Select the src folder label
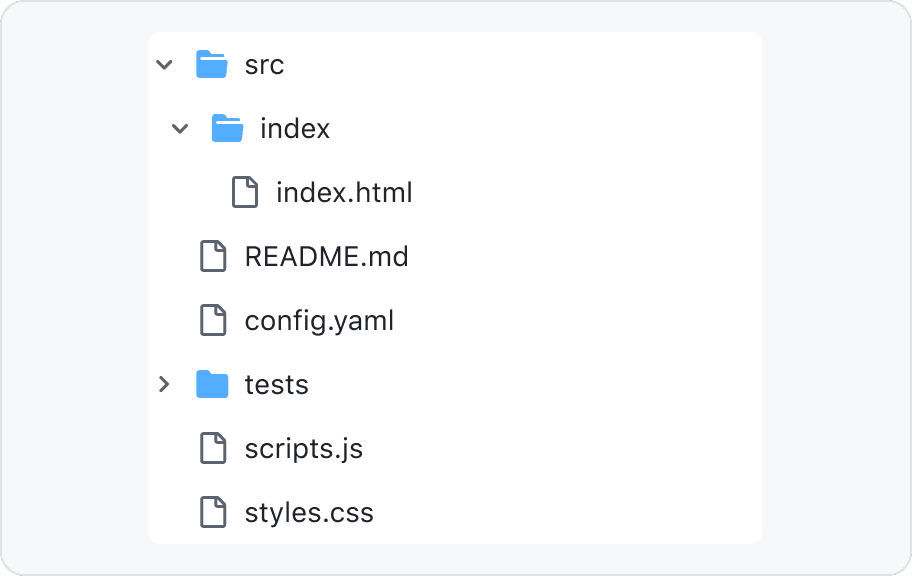 265,65
